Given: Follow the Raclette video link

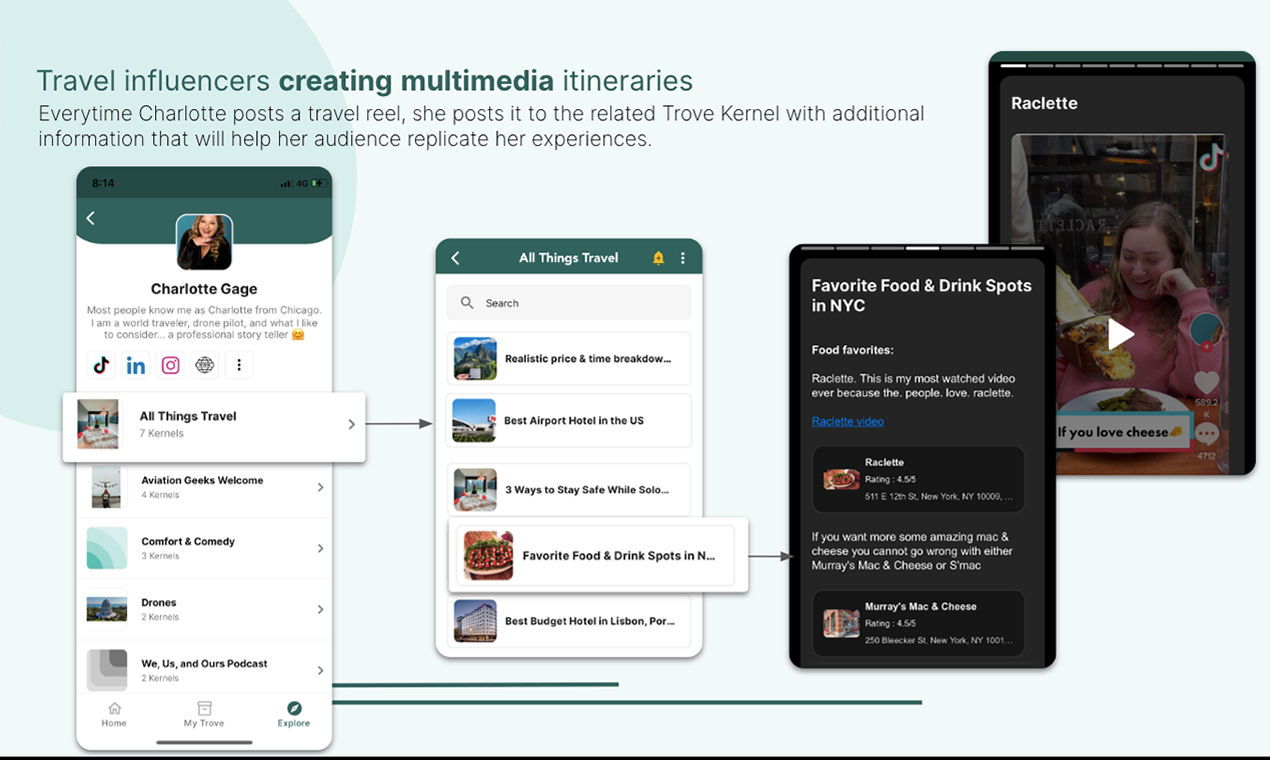Looking at the screenshot, I should [847, 421].
